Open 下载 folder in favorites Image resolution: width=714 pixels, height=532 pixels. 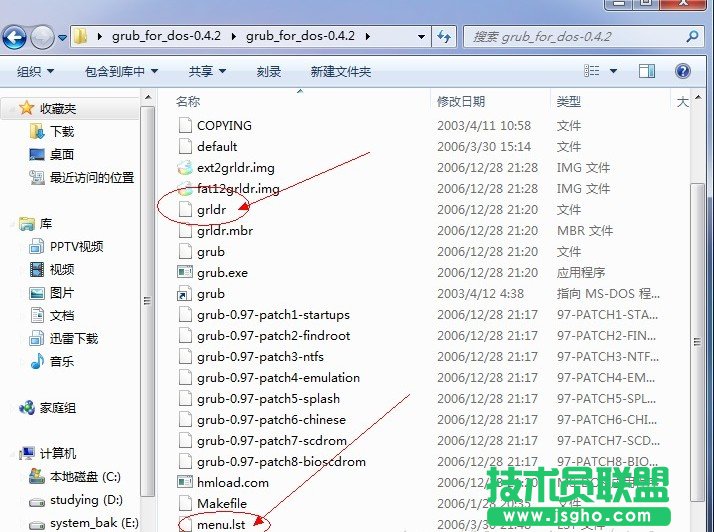tap(62, 132)
